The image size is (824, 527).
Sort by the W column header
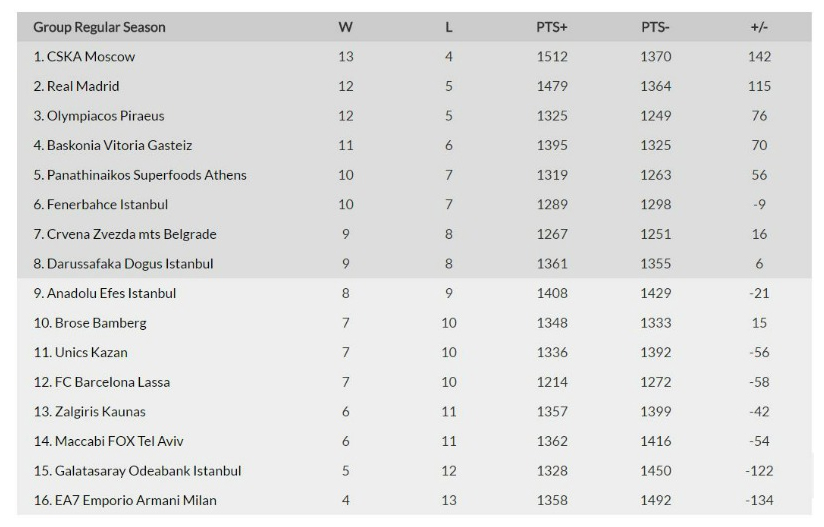point(345,27)
